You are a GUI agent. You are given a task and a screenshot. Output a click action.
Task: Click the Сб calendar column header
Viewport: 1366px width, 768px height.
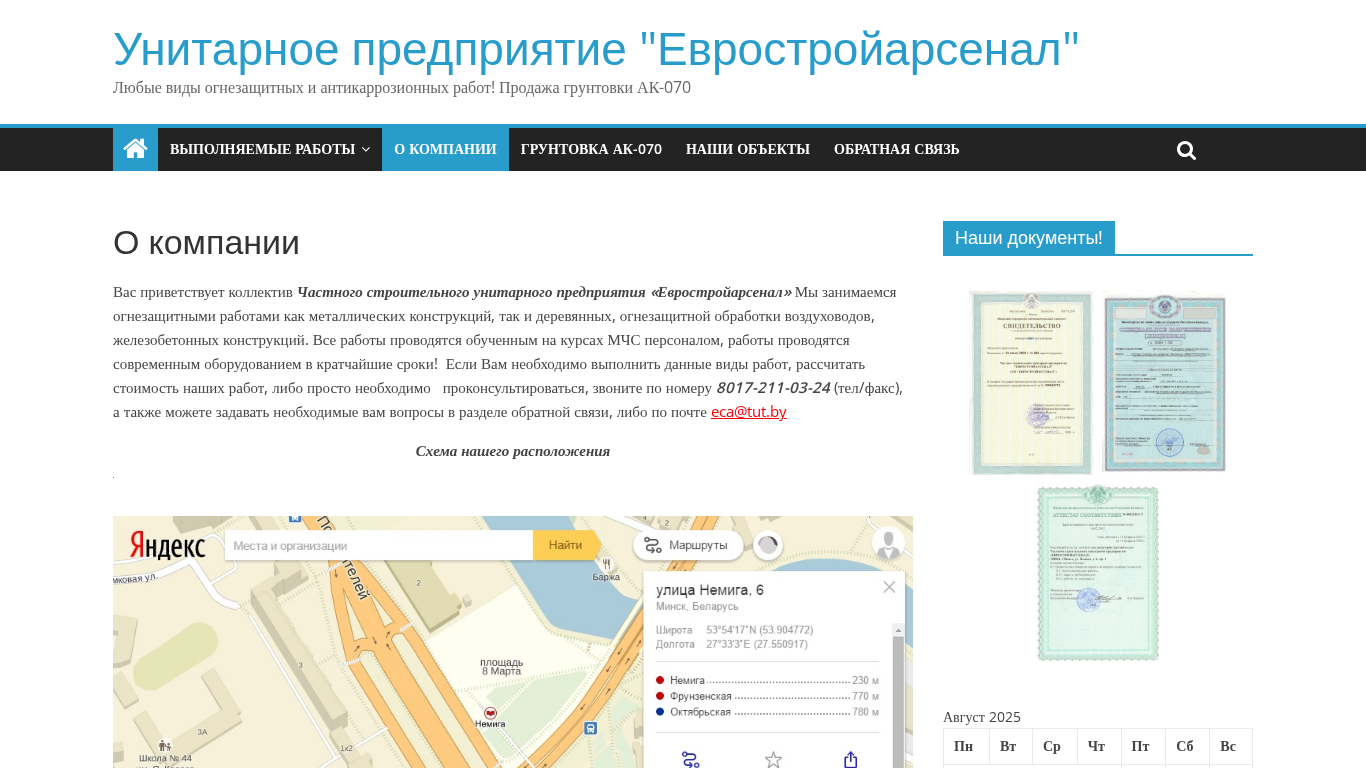click(x=1187, y=747)
